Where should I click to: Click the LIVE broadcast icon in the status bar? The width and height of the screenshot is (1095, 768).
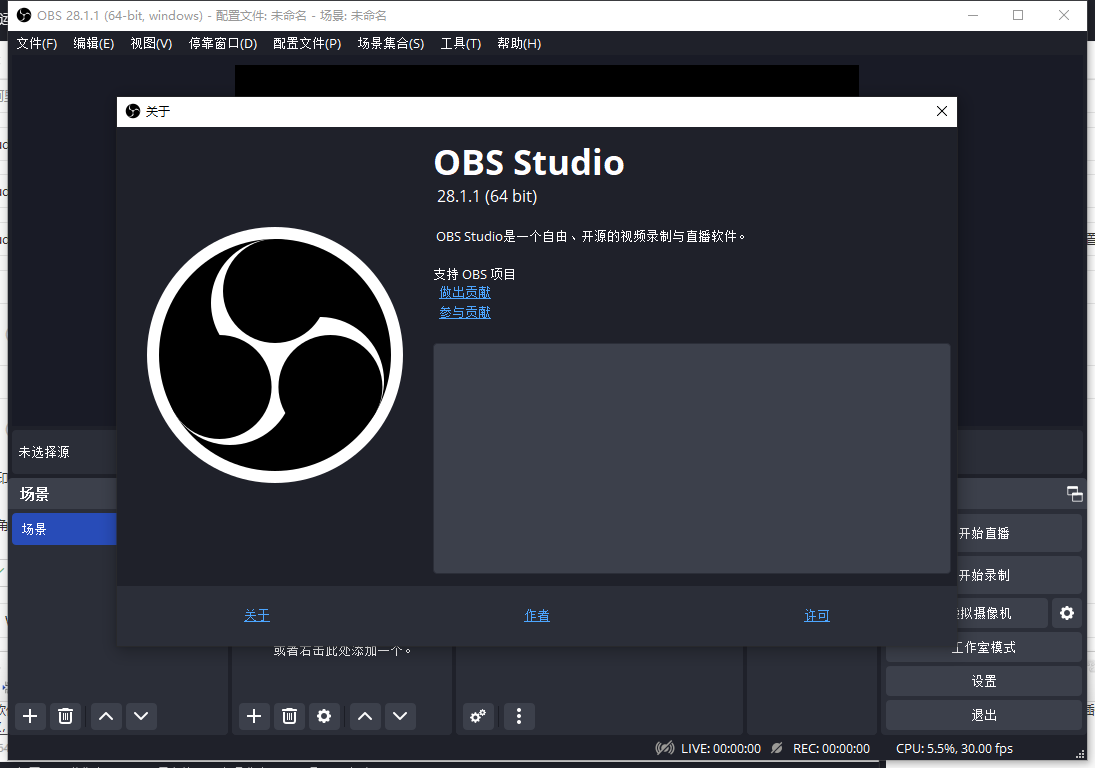(x=664, y=747)
